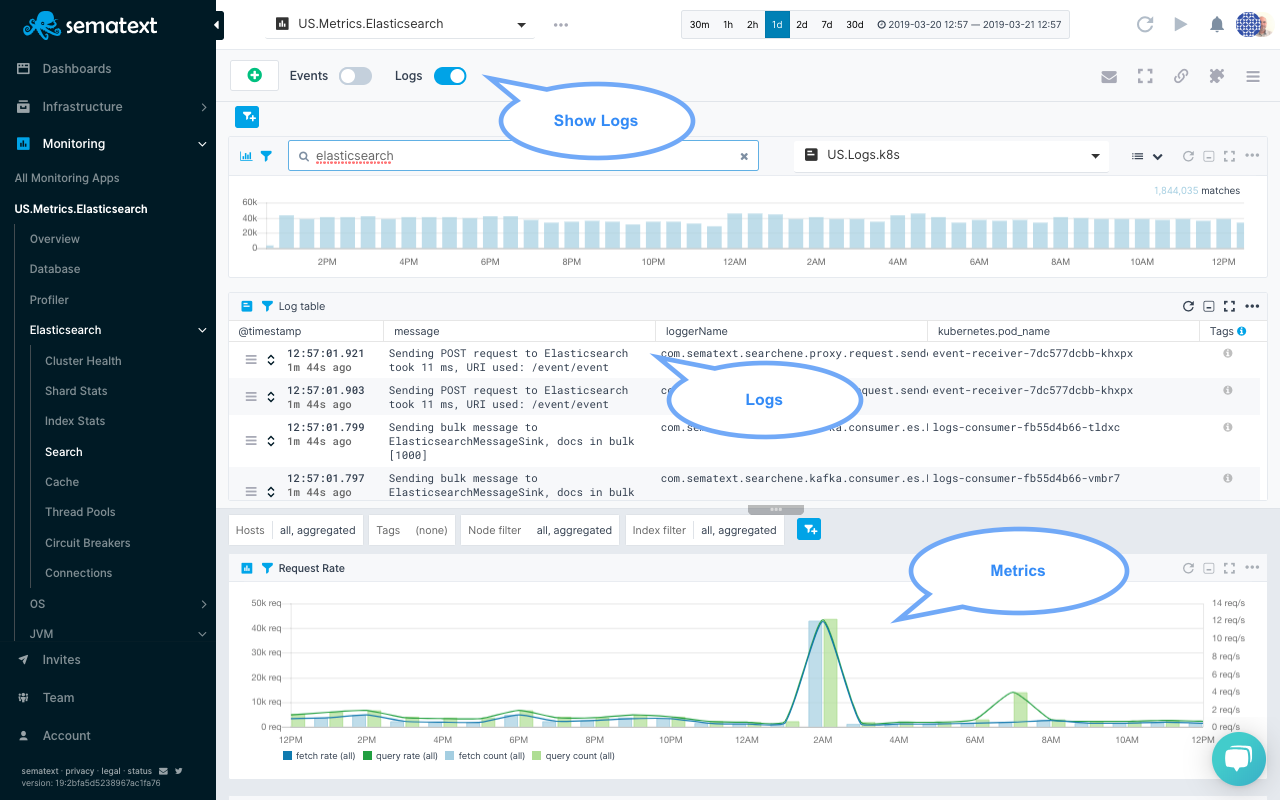Open integrations puzzle icon
The image size is (1280, 800).
point(1217,76)
